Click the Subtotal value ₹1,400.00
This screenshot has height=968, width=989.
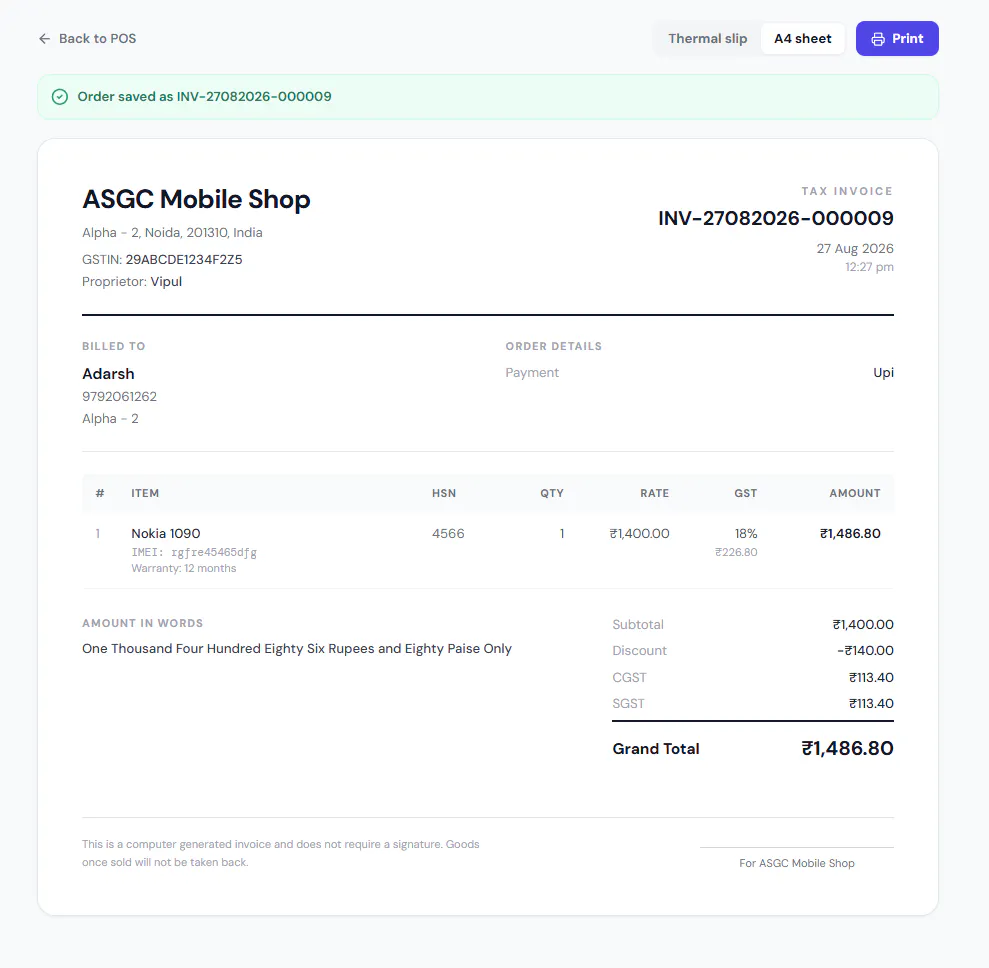863,624
